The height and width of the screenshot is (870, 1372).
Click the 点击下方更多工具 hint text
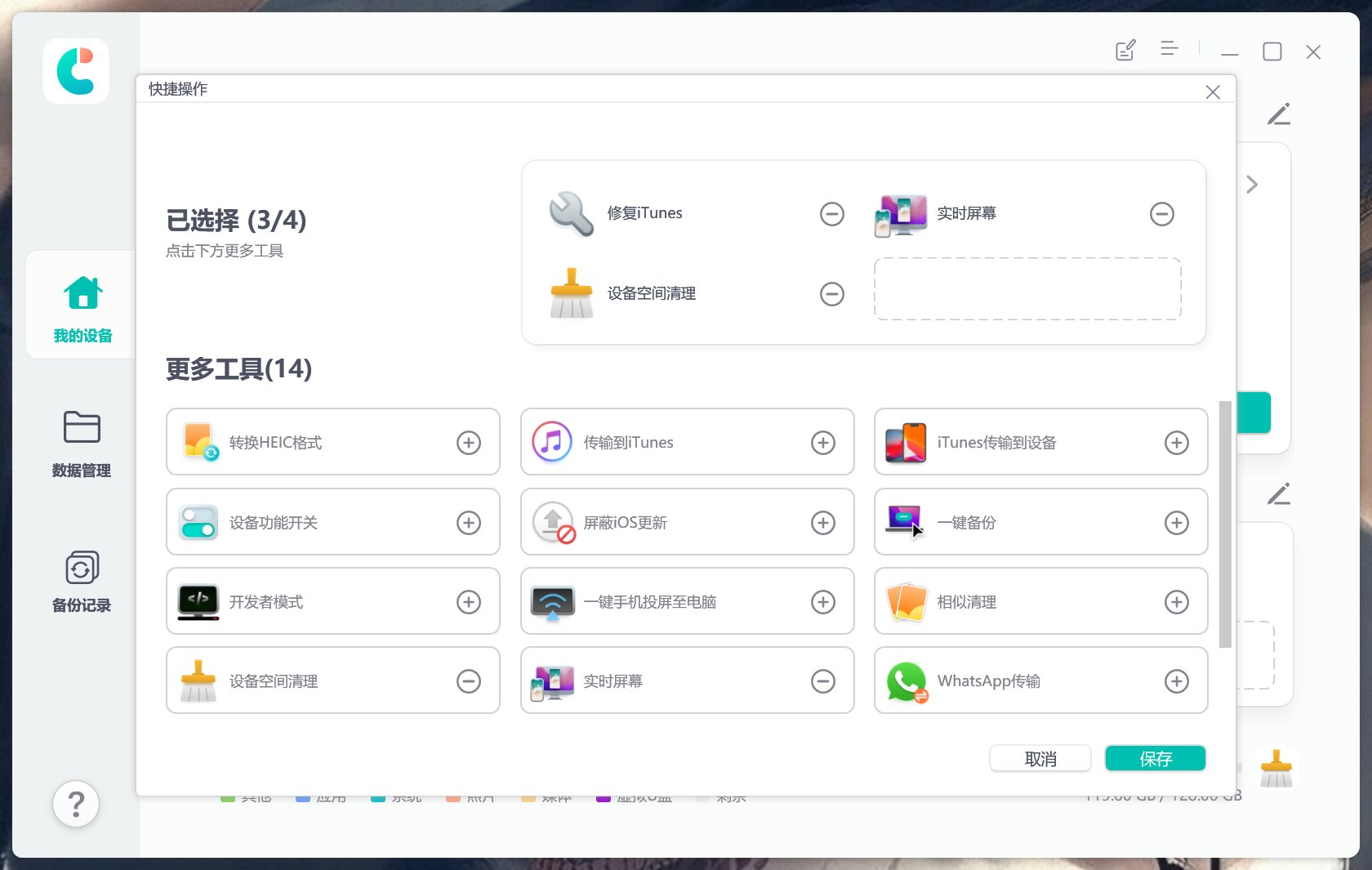click(225, 252)
